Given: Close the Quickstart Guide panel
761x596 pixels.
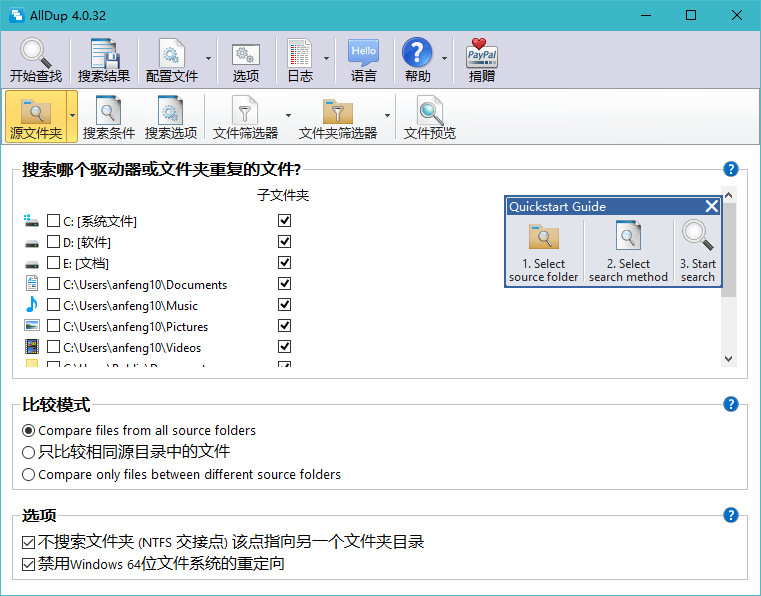Looking at the screenshot, I should coord(711,206).
